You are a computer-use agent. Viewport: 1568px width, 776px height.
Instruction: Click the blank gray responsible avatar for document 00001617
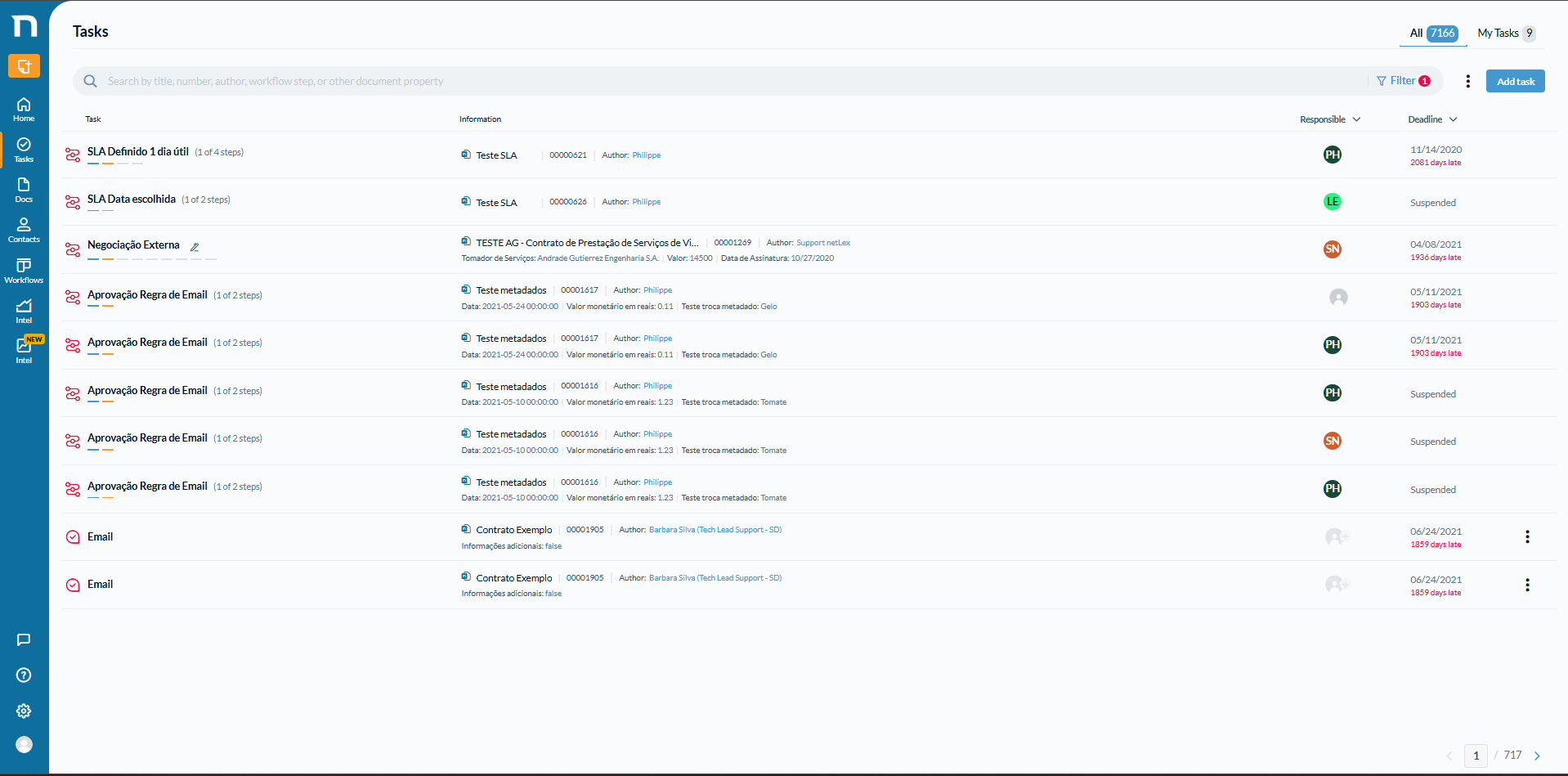1338,297
